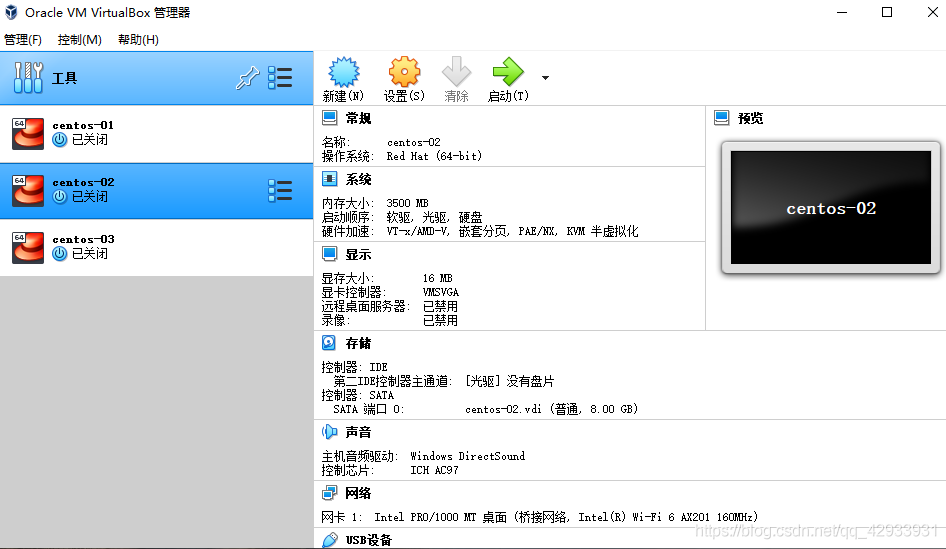
Task: Open the Tools list menu icon
Action: click(280, 78)
